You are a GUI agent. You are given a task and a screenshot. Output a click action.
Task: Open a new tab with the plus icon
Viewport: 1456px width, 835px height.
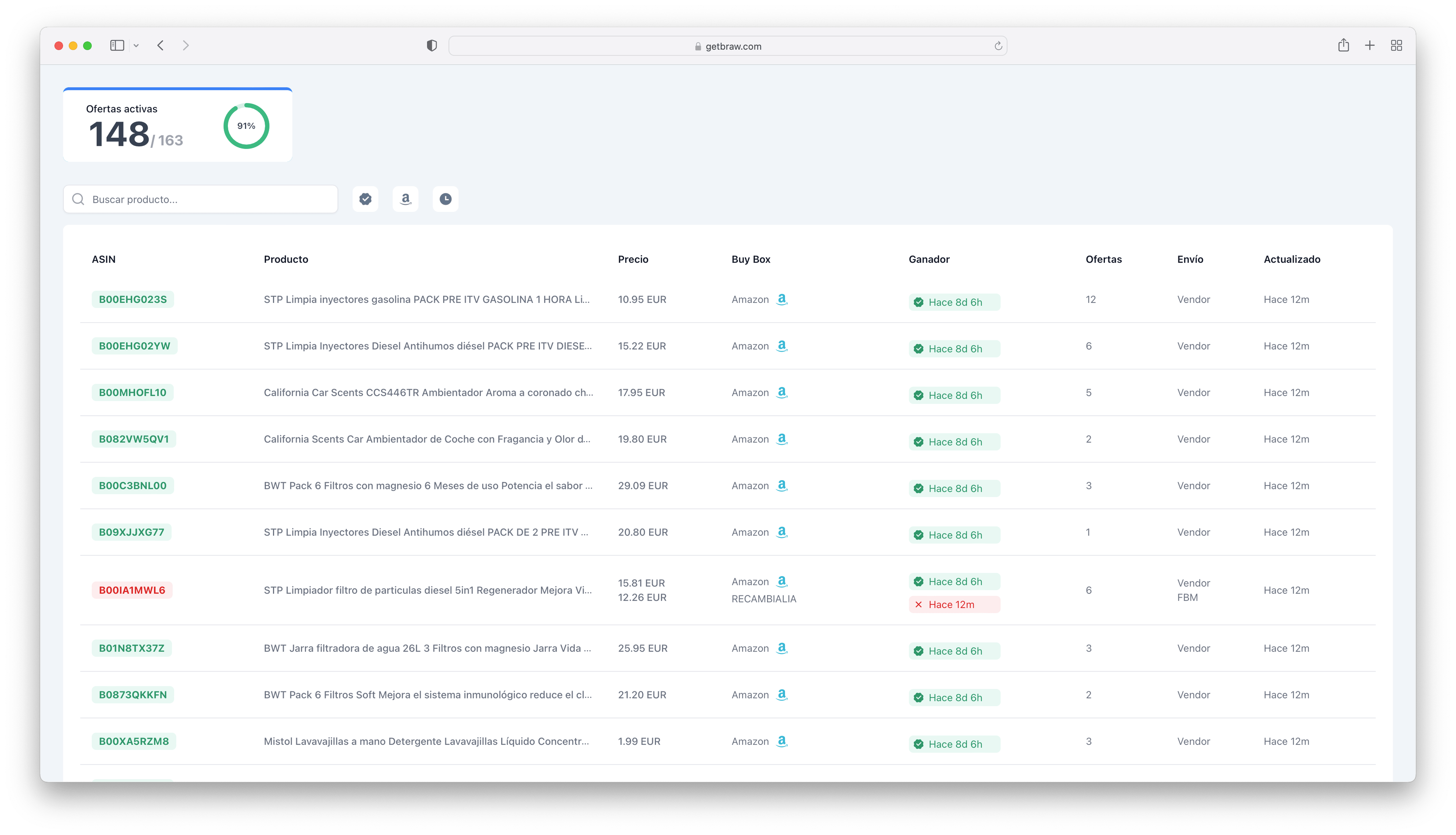[1370, 45]
